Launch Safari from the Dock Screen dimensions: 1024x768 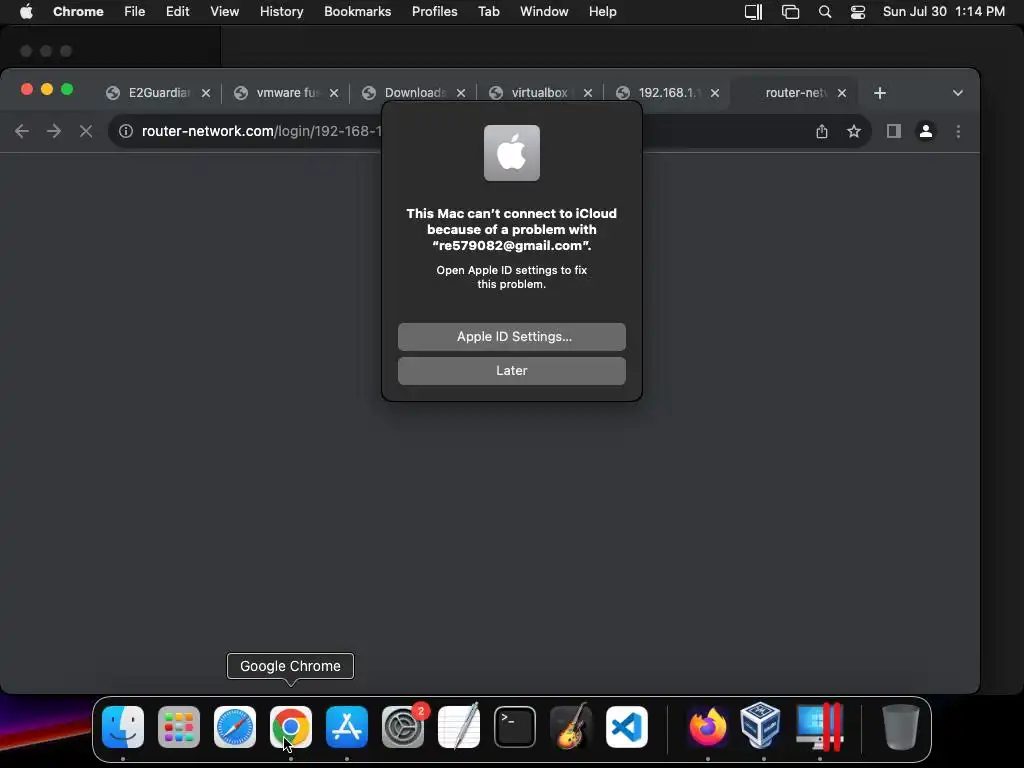[235, 726]
